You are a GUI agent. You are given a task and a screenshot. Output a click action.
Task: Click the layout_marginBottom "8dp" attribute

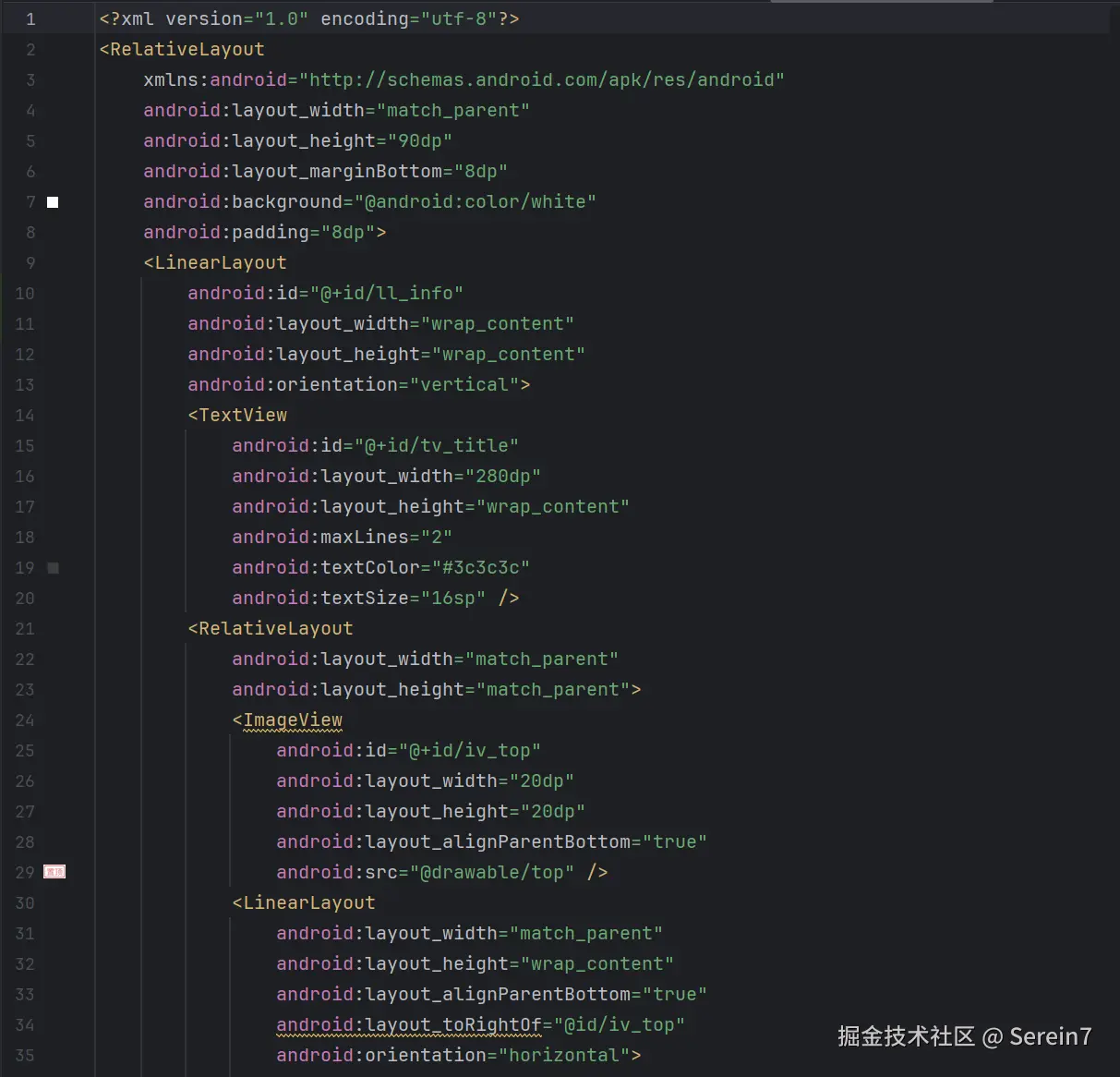pyautogui.click(x=325, y=171)
